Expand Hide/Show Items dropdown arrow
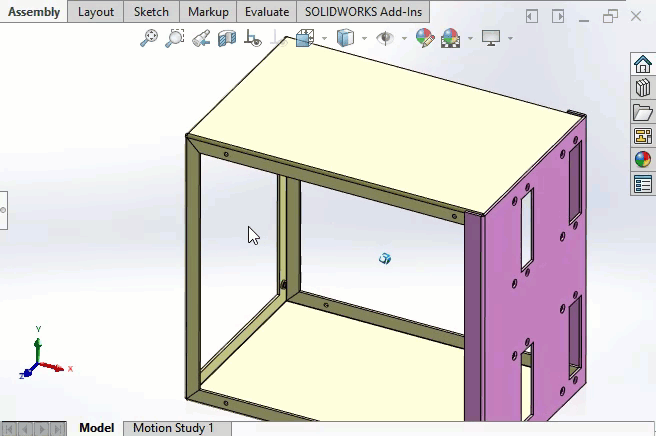 [x=403, y=39]
